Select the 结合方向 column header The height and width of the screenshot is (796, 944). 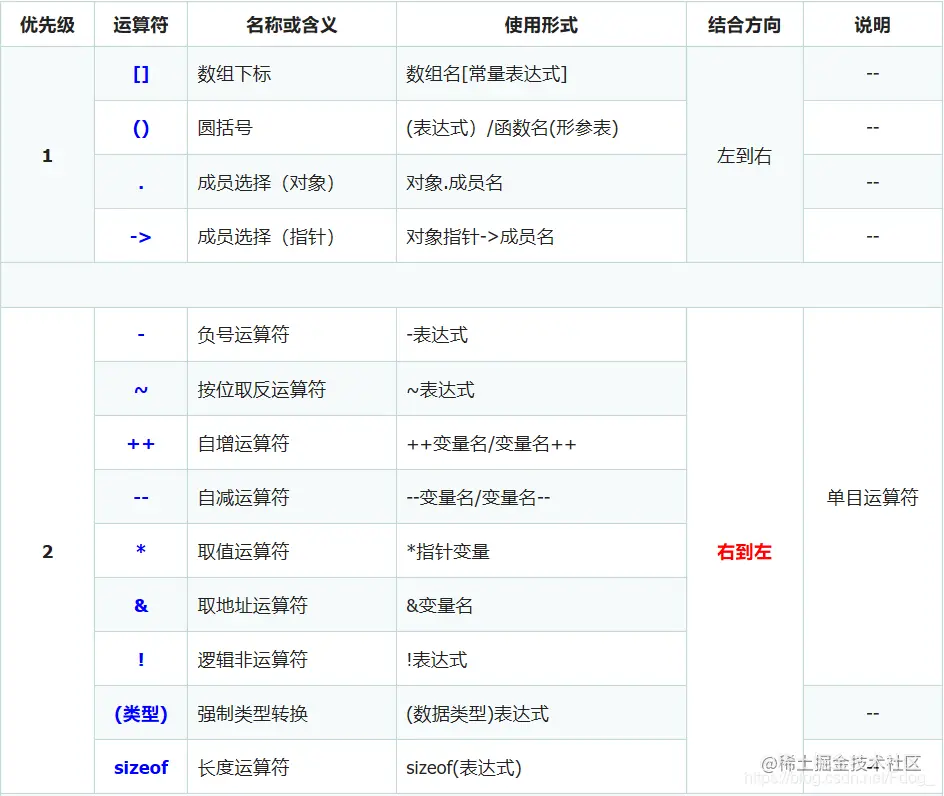(743, 25)
